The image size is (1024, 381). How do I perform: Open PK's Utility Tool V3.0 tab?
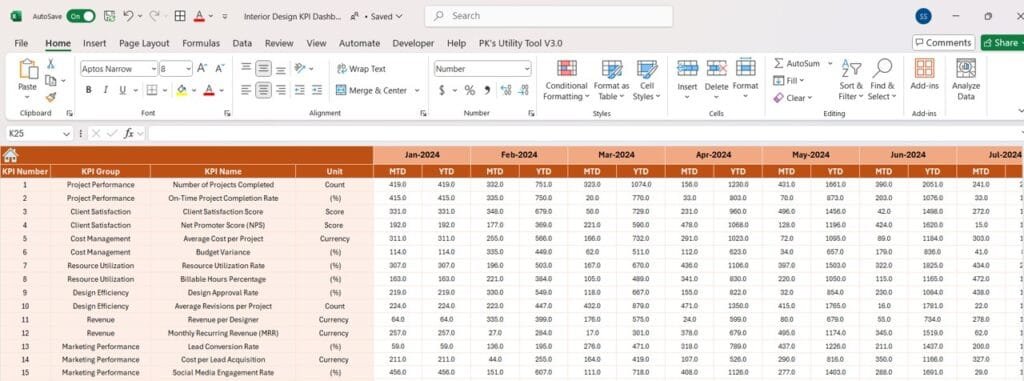click(520, 43)
